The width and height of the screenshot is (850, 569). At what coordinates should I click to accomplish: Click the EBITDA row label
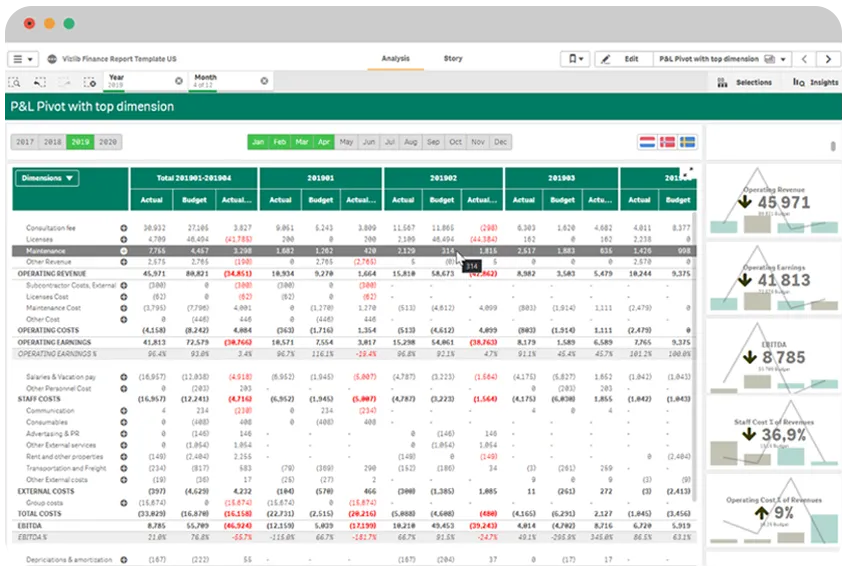[x=30, y=527]
